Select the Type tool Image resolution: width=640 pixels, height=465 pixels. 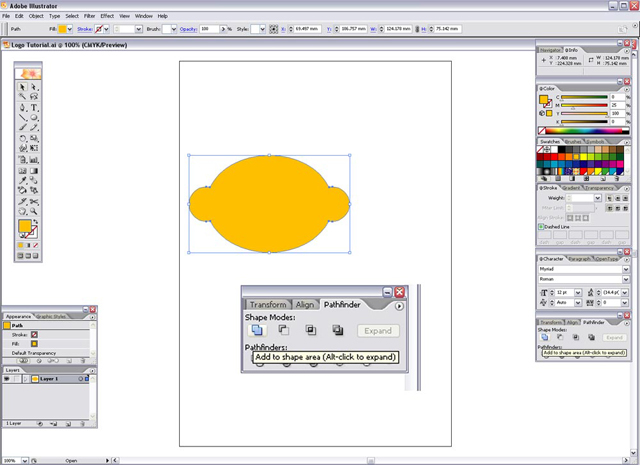click(x=34, y=108)
